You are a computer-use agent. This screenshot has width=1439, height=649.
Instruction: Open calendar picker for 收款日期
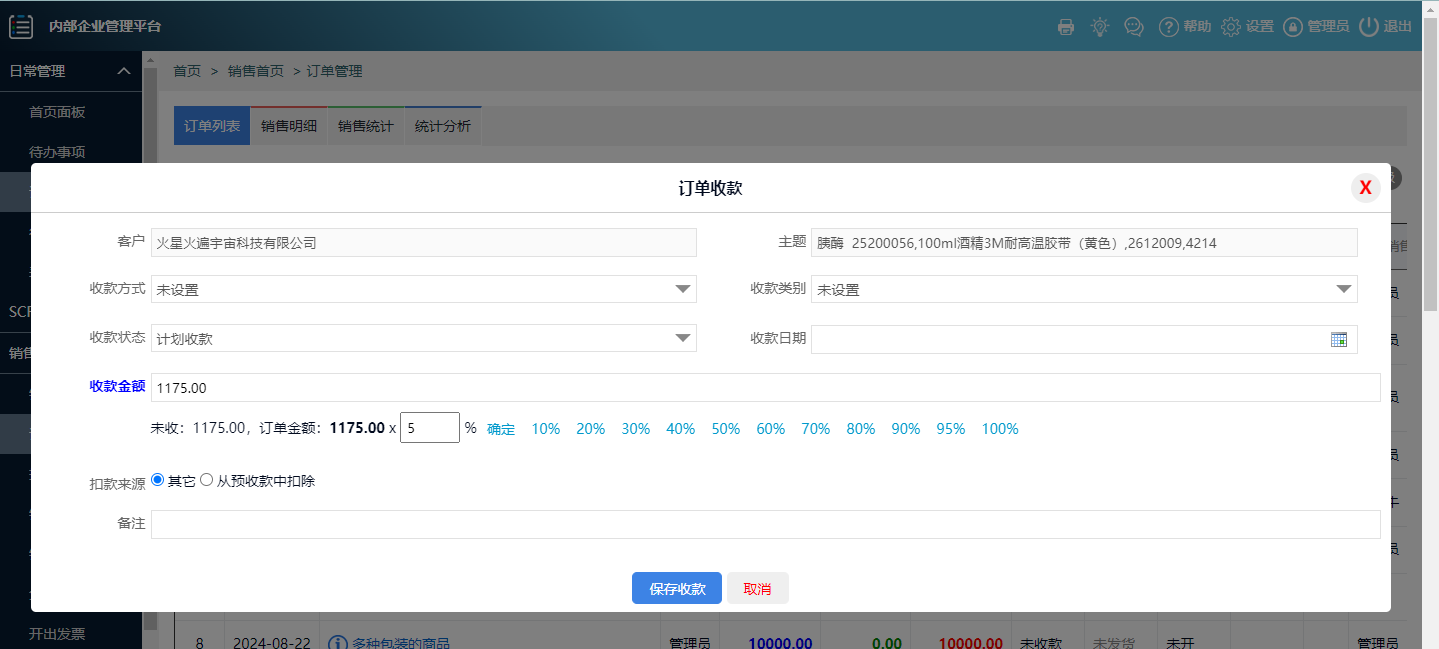pos(1339,339)
